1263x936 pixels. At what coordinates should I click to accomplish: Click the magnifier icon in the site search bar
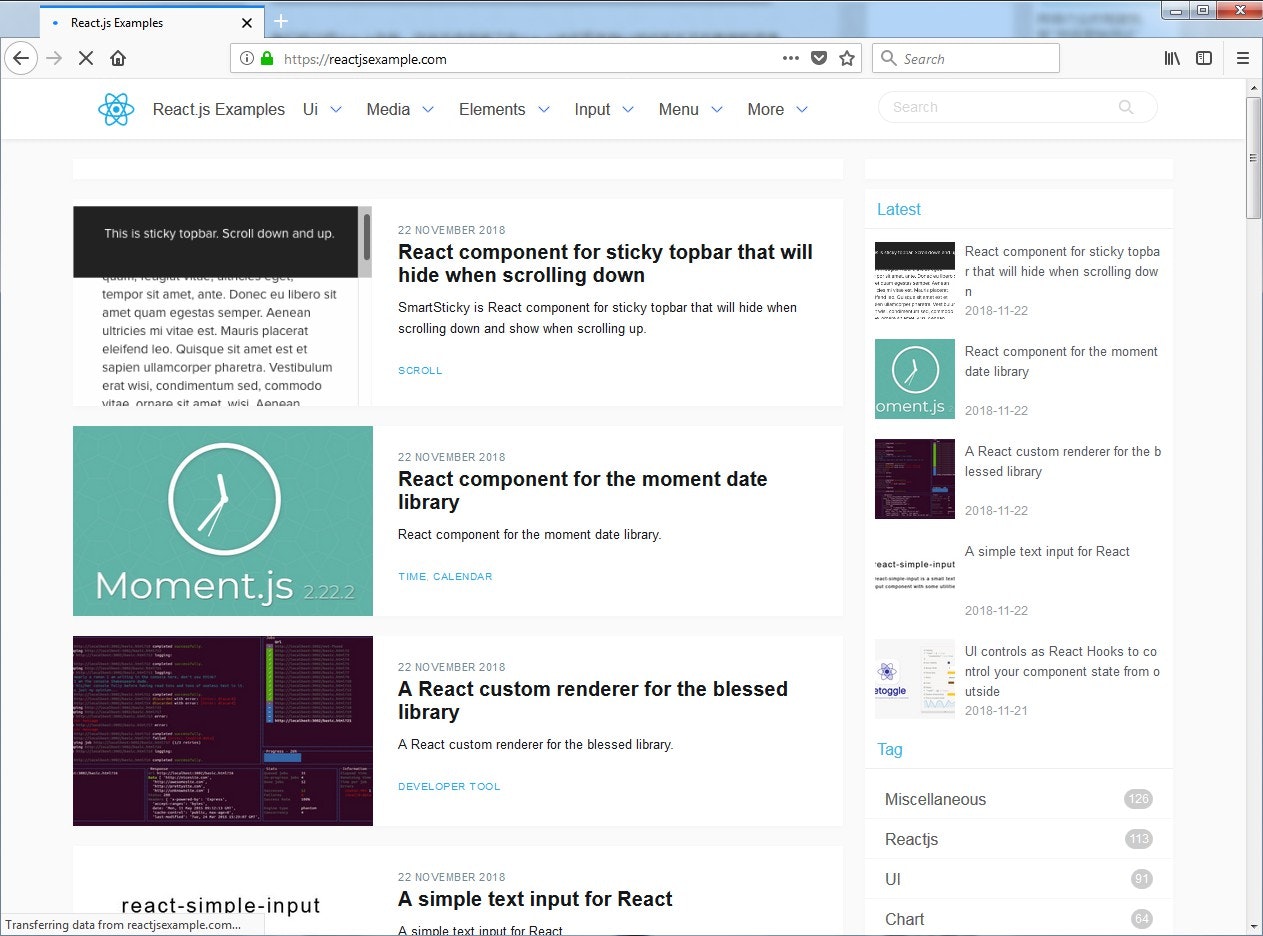point(1126,107)
